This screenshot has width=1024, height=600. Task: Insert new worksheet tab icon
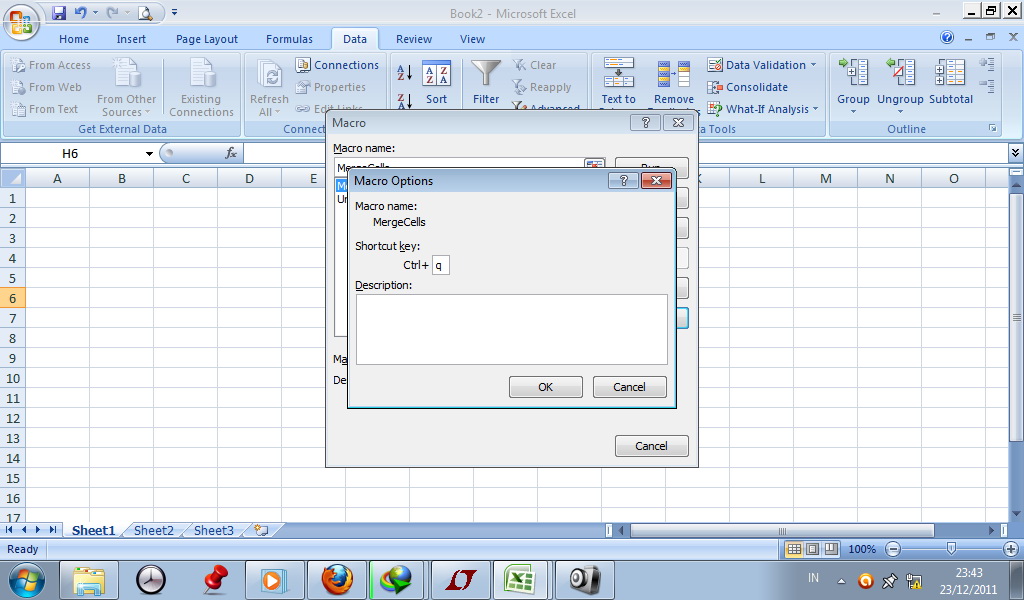point(261,530)
